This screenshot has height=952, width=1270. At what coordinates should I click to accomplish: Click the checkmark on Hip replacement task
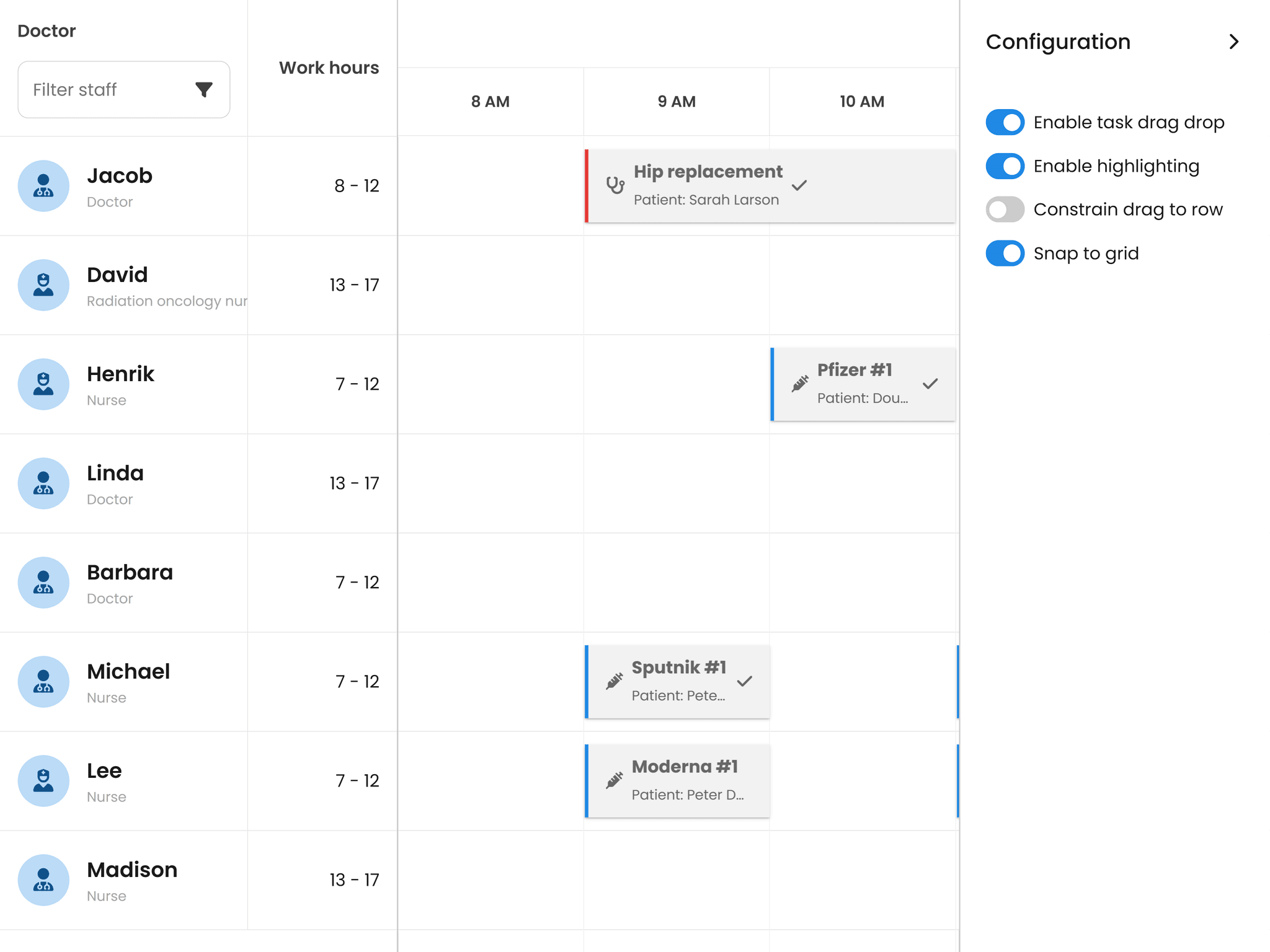coord(800,185)
